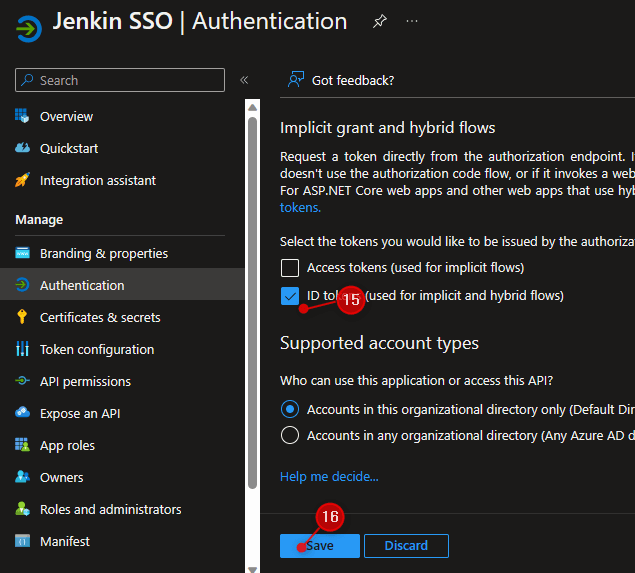Uncheck the ID tokens checkbox
635x573 pixels.
coord(290,296)
